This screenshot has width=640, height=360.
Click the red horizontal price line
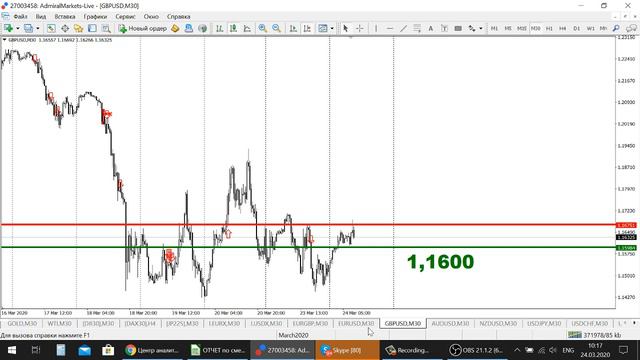pos(308,224)
